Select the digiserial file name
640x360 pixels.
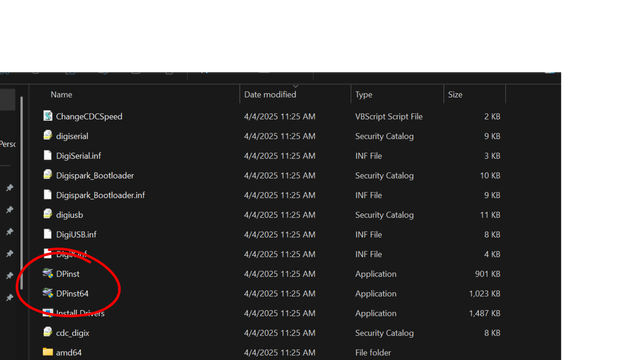pyautogui.click(x=72, y=136)
